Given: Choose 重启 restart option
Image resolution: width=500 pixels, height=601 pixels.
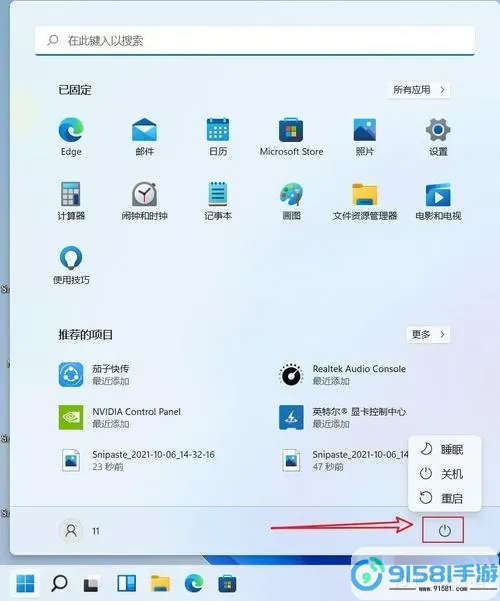Looking at the screenshot, I should (444, 498).
